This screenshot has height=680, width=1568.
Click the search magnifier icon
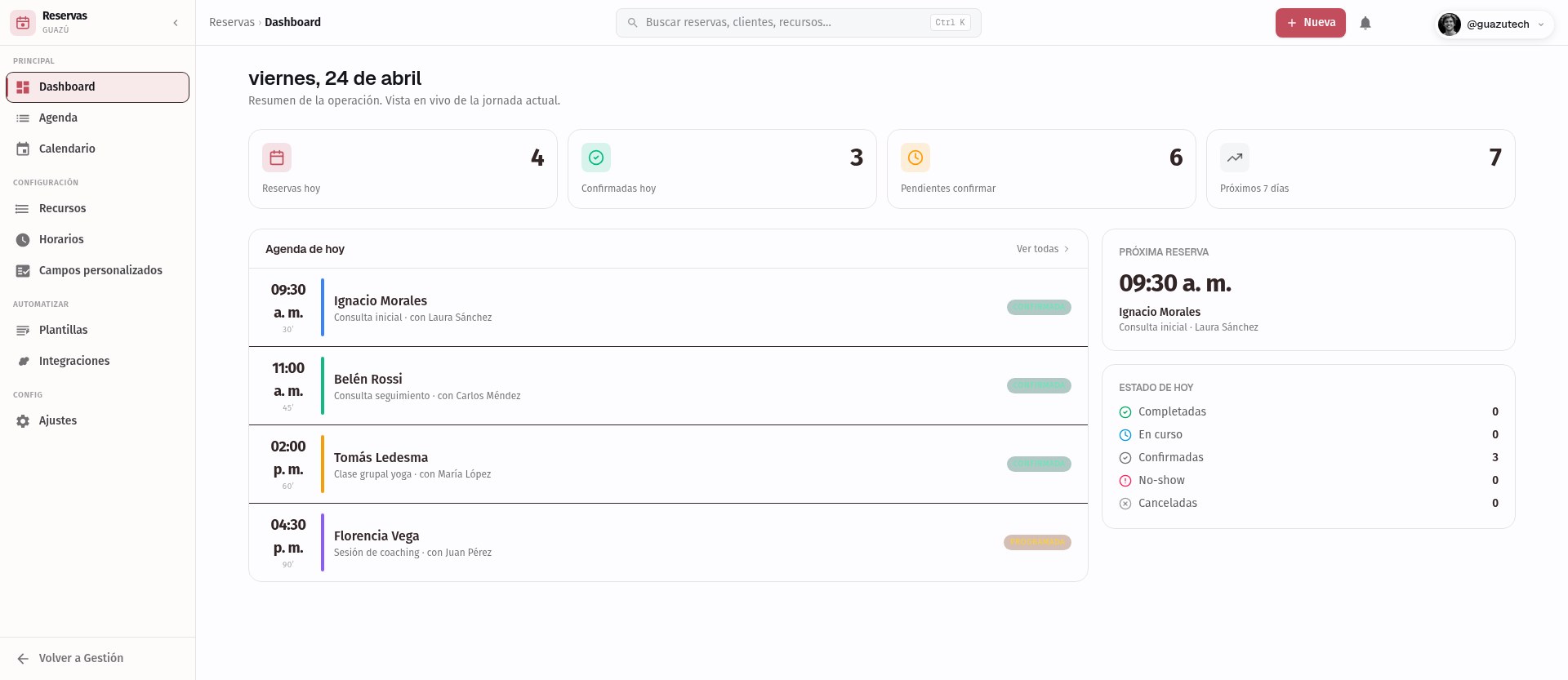point(632,23)
